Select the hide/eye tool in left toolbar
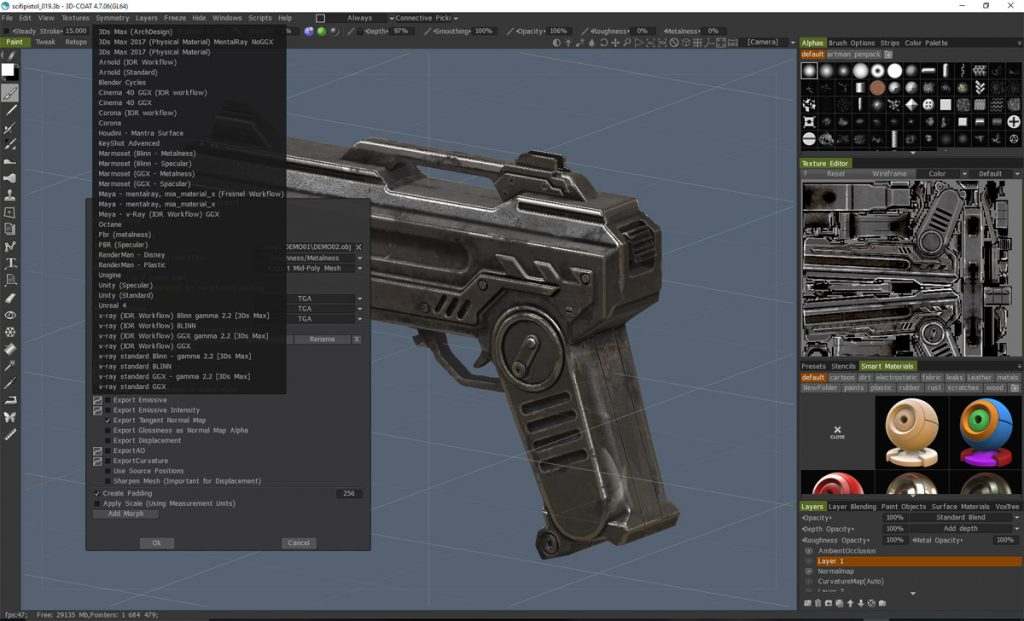 click(x=10, y=315)
